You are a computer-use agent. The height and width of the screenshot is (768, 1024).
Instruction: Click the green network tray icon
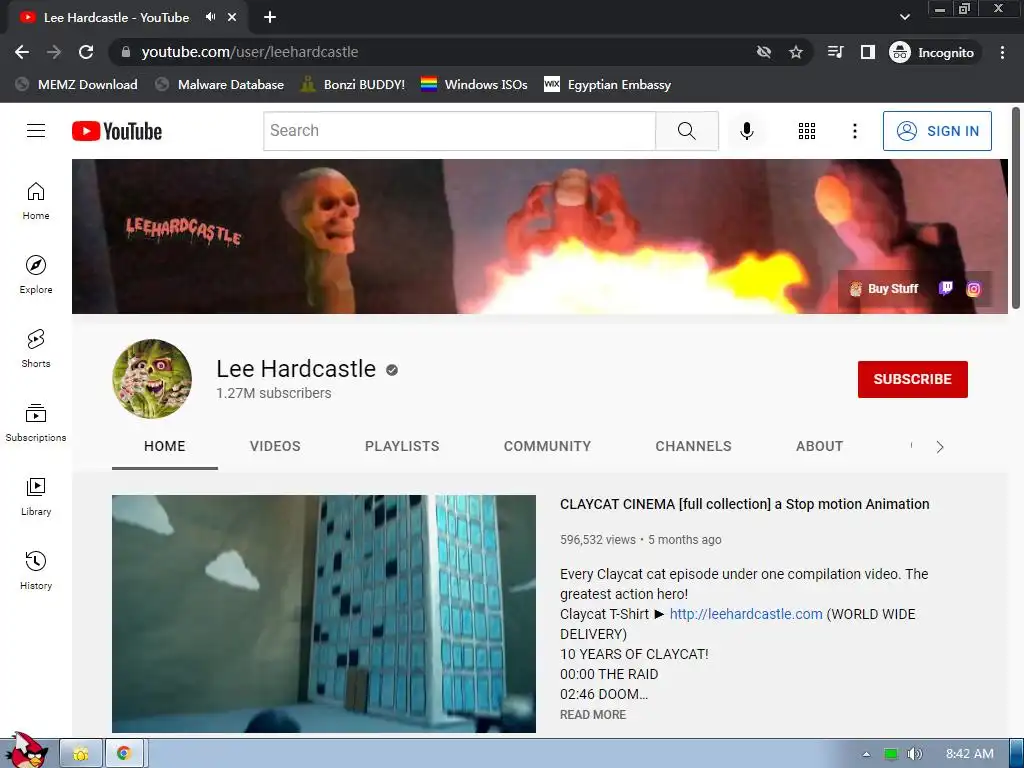click(x=891, y=754)
